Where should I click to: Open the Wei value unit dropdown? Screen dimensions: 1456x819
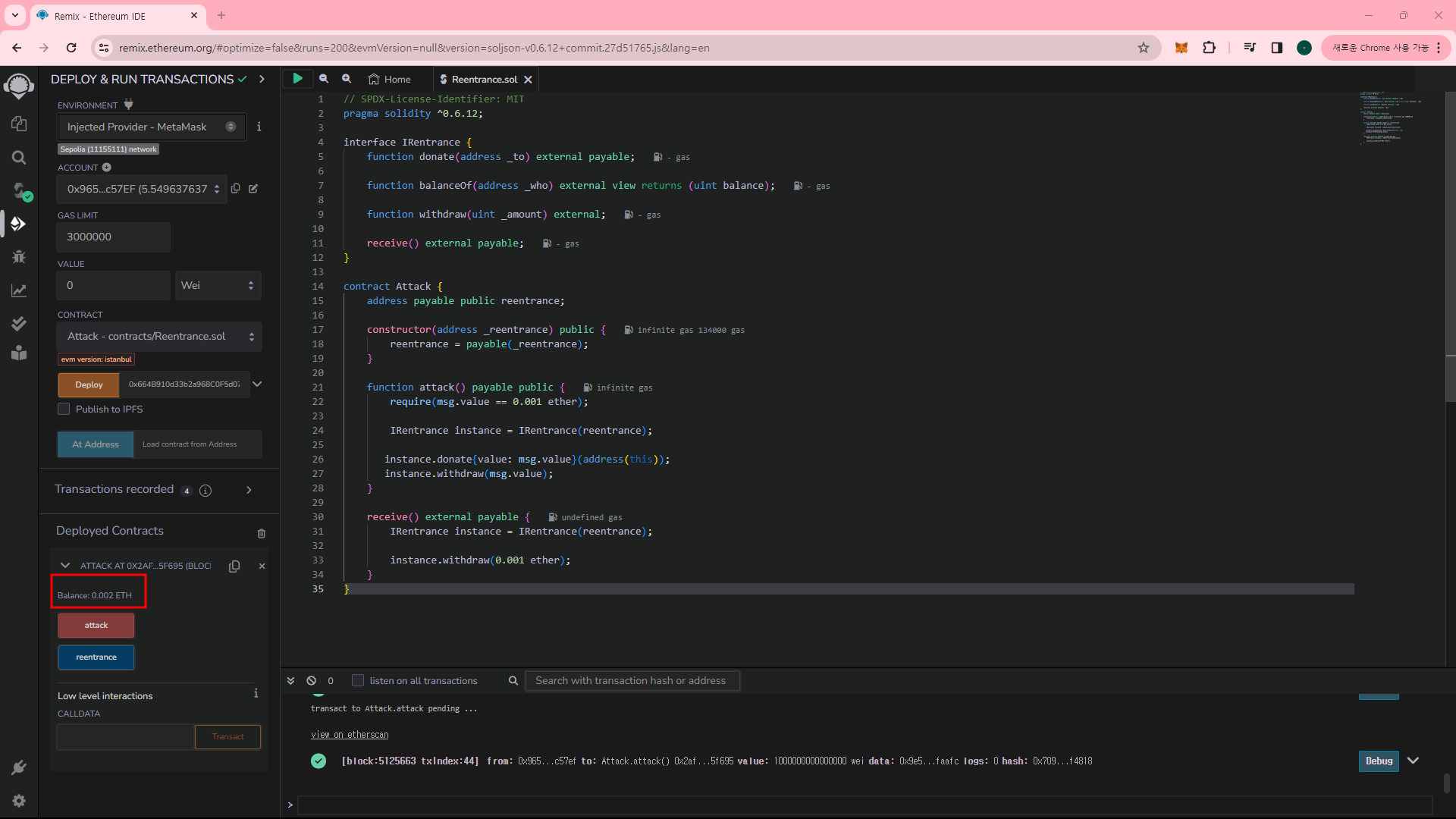coord(218,285)
